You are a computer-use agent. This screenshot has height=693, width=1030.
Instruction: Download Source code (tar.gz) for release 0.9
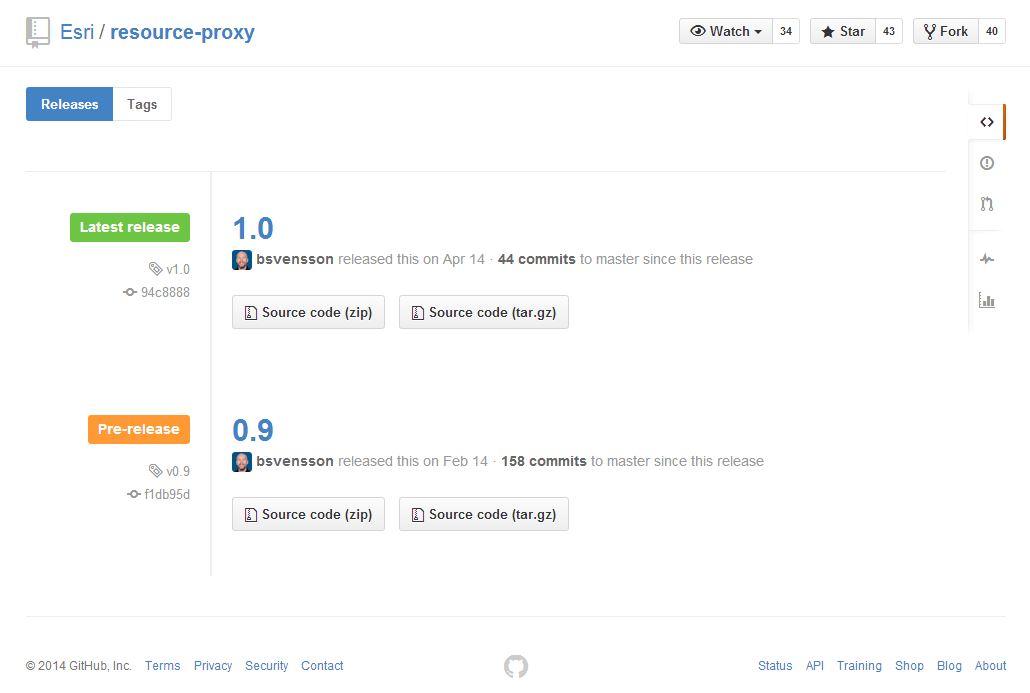pos(483,514)
